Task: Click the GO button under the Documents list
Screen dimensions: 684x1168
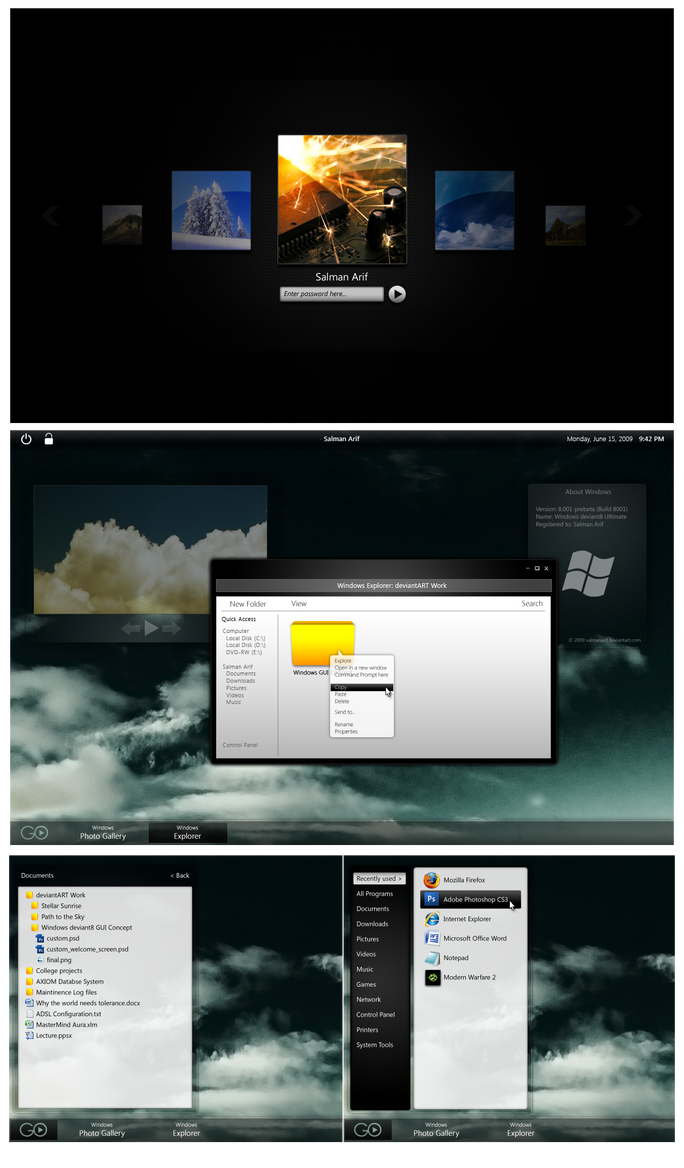Action: point(34,1129)
